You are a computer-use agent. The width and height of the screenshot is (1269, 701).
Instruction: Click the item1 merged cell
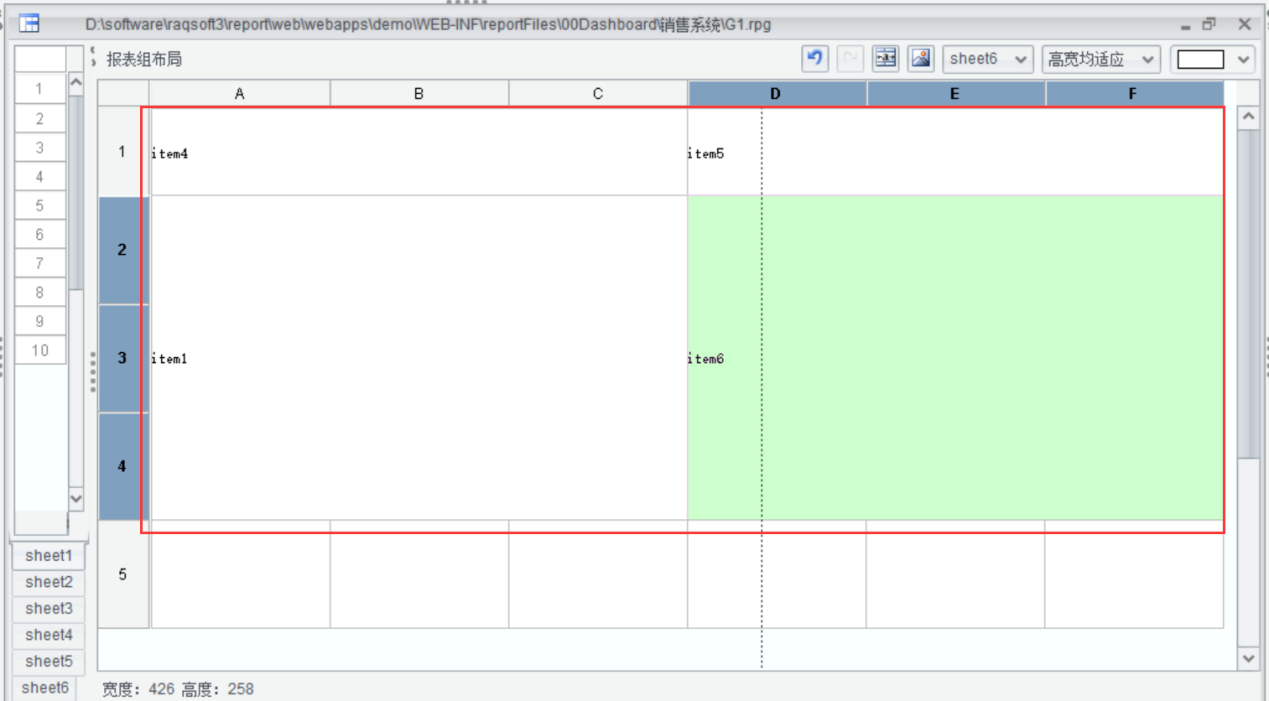[419, 358]
